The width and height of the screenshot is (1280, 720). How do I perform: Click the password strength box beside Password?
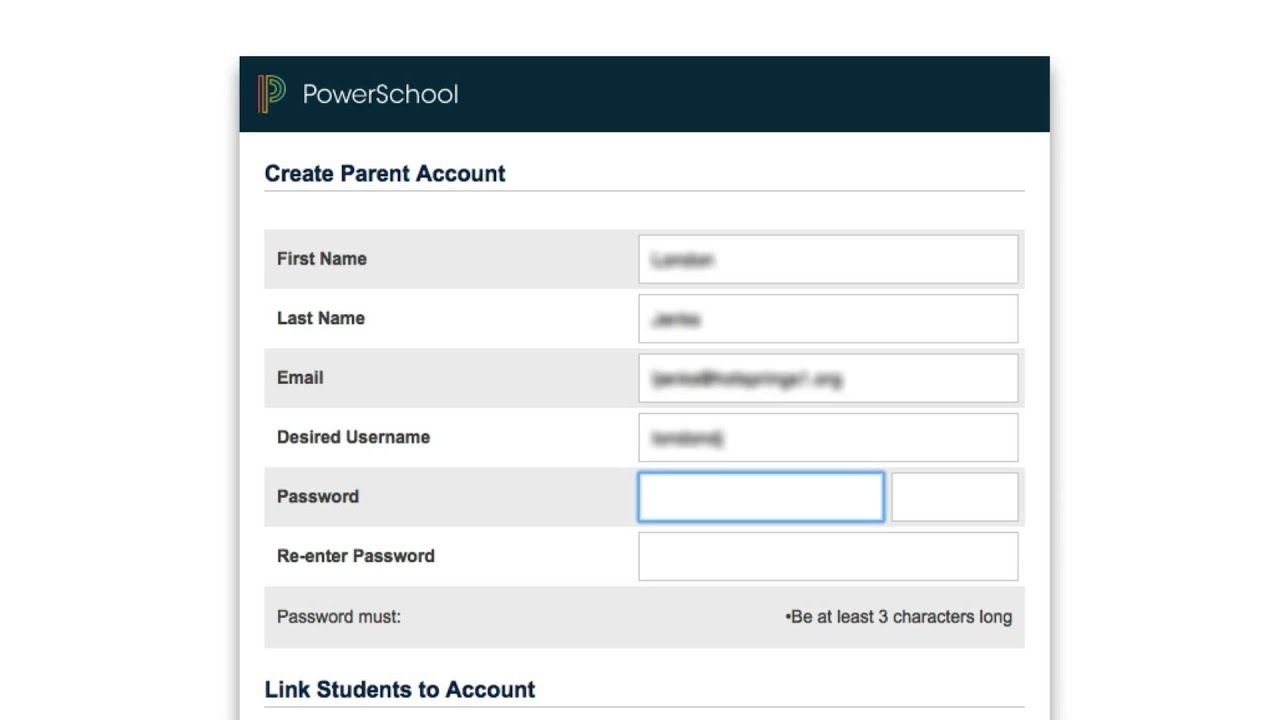click(x=954, y=497)
